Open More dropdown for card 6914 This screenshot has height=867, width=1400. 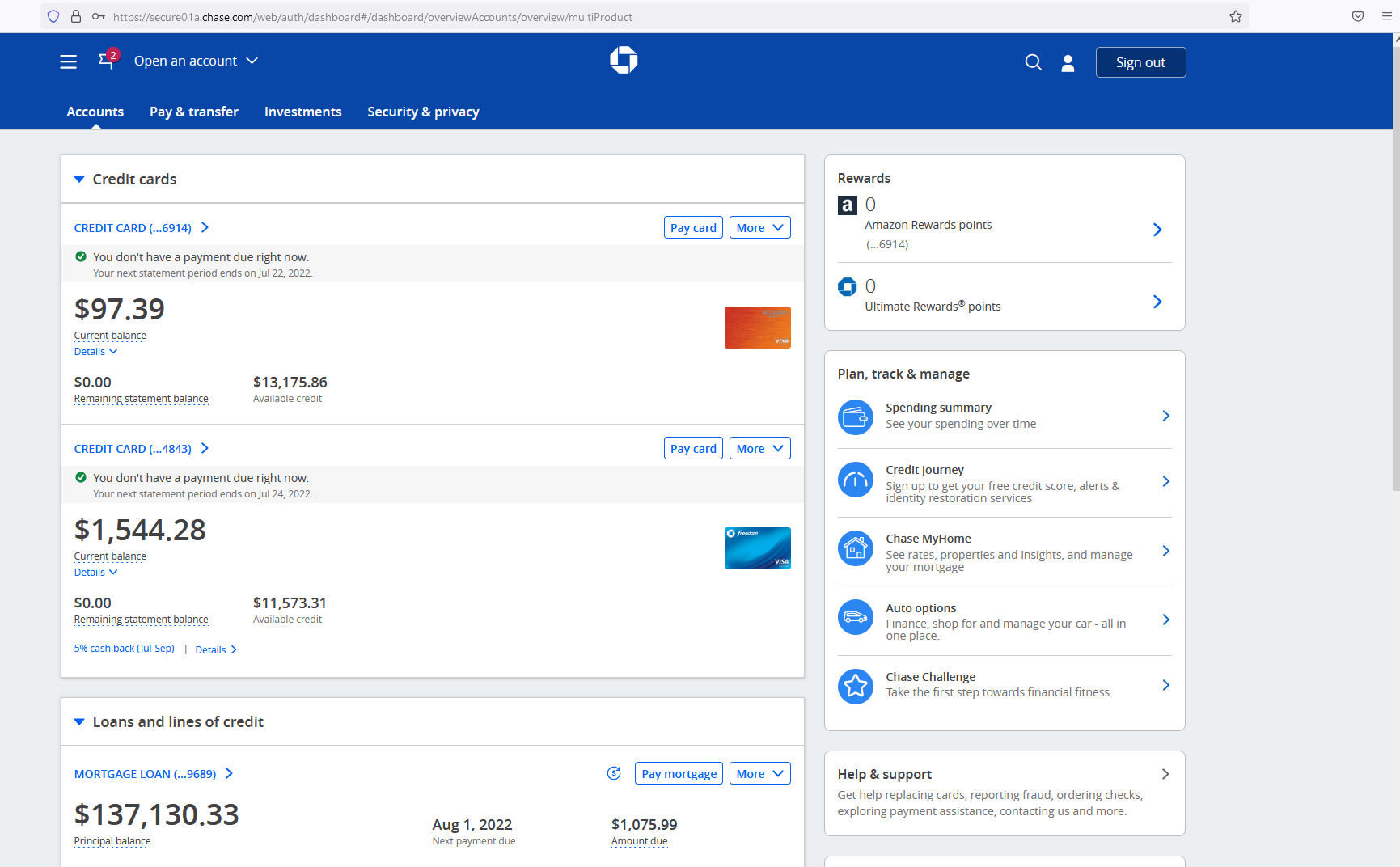pos(760,227)
